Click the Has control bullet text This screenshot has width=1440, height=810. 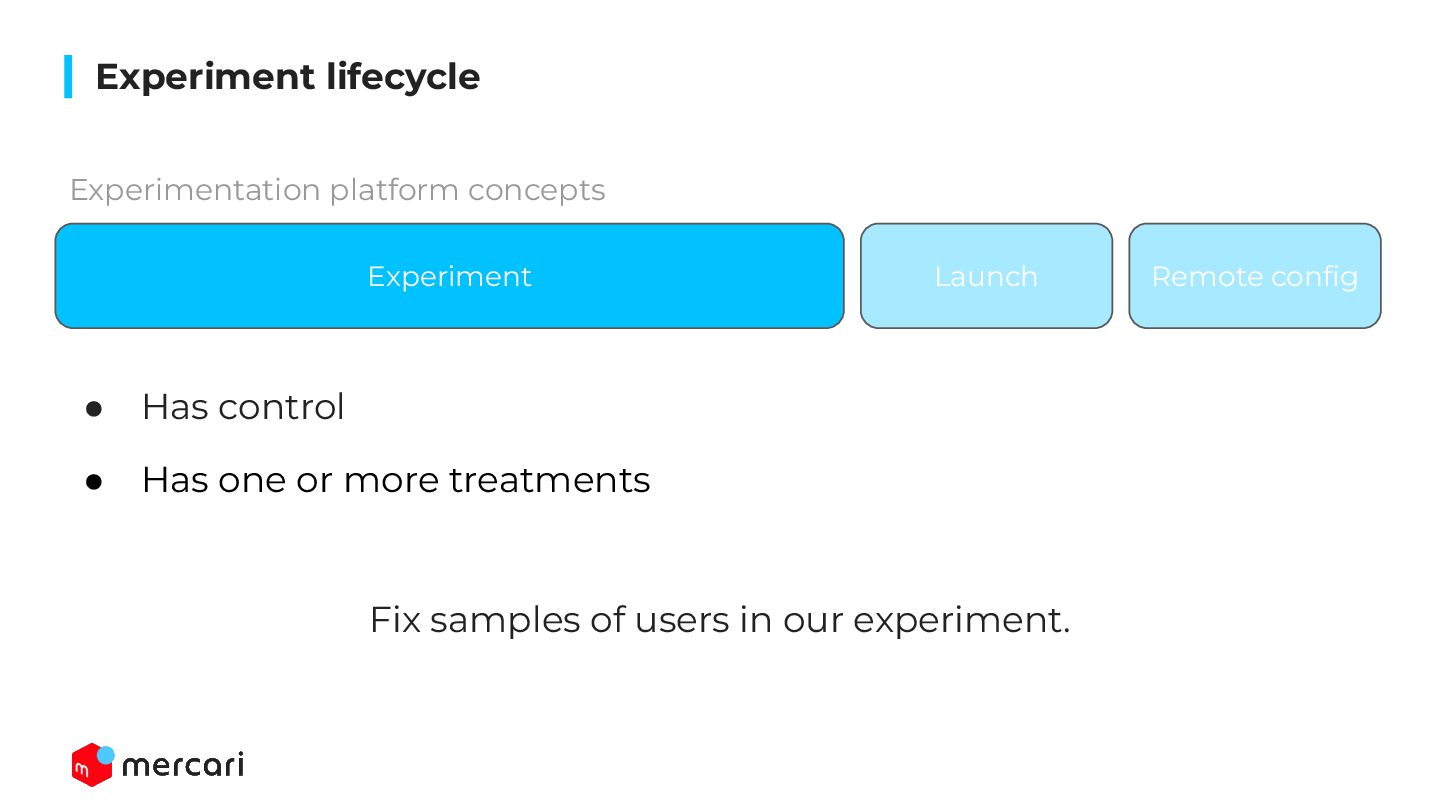(x=243, y=407)
